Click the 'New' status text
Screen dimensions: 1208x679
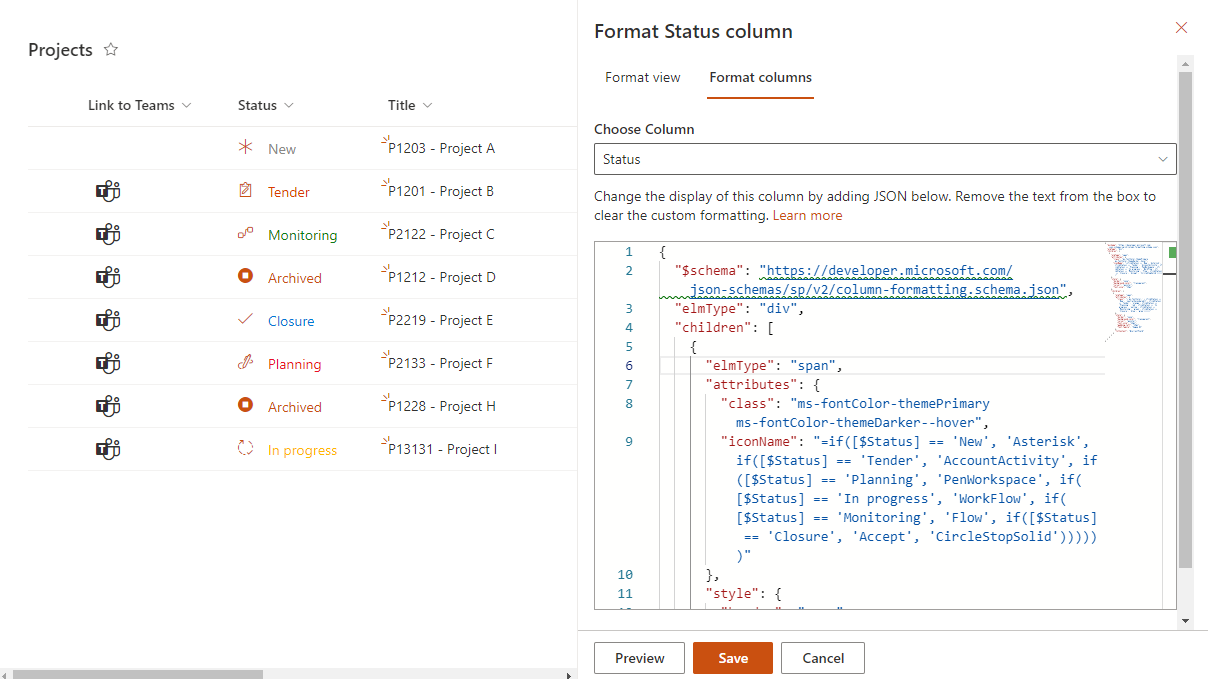[282, 149]
